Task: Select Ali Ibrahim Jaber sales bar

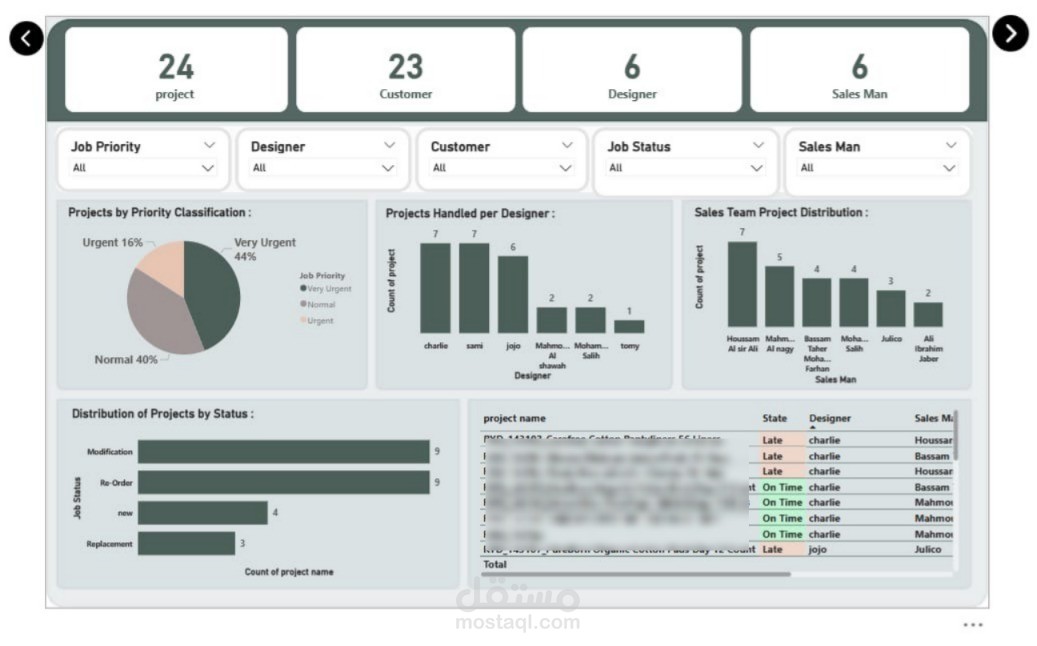Action: pyautogui.click(x=928, y=315)
